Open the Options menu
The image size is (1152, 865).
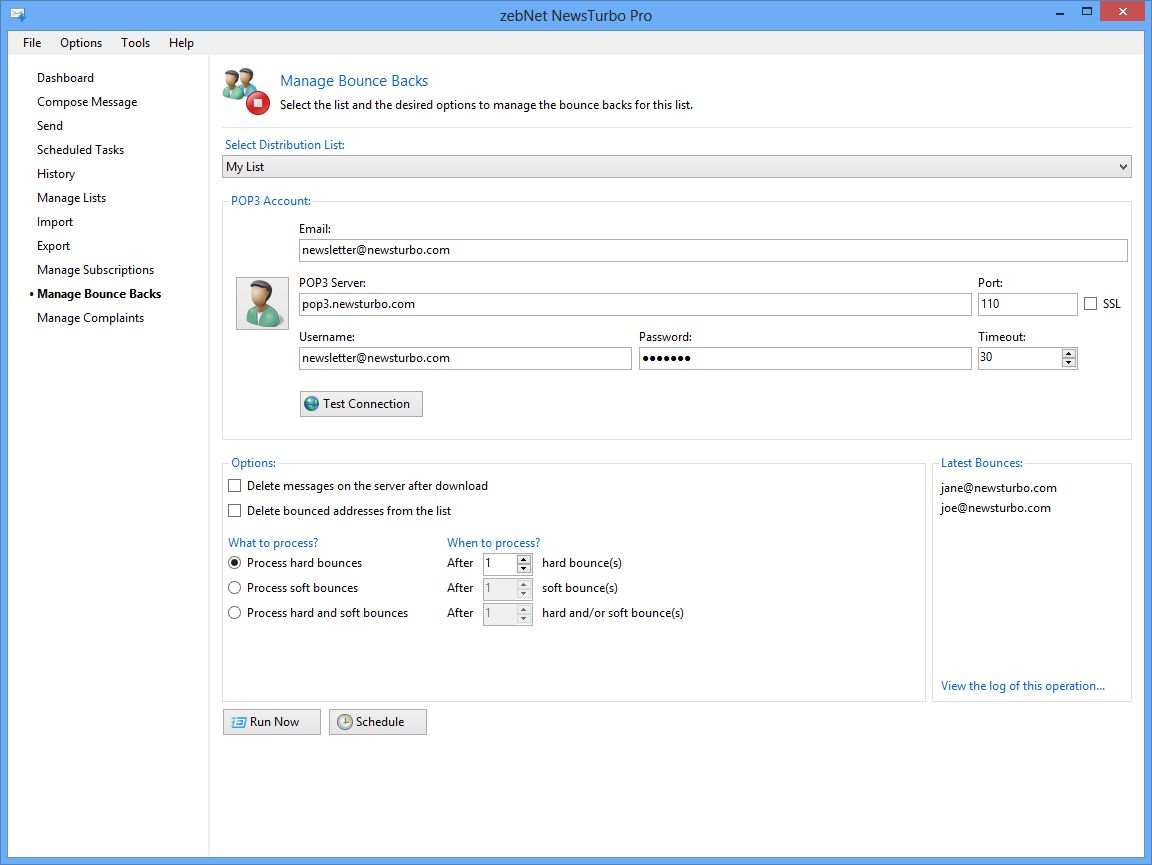(x=81, y=43)
